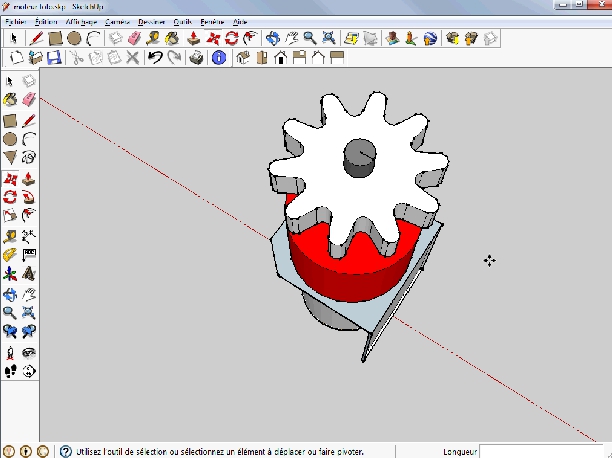Screen dimensions: 612x458
Task: Activate the Look Around eye tool
Action: [x=29, y=353]
